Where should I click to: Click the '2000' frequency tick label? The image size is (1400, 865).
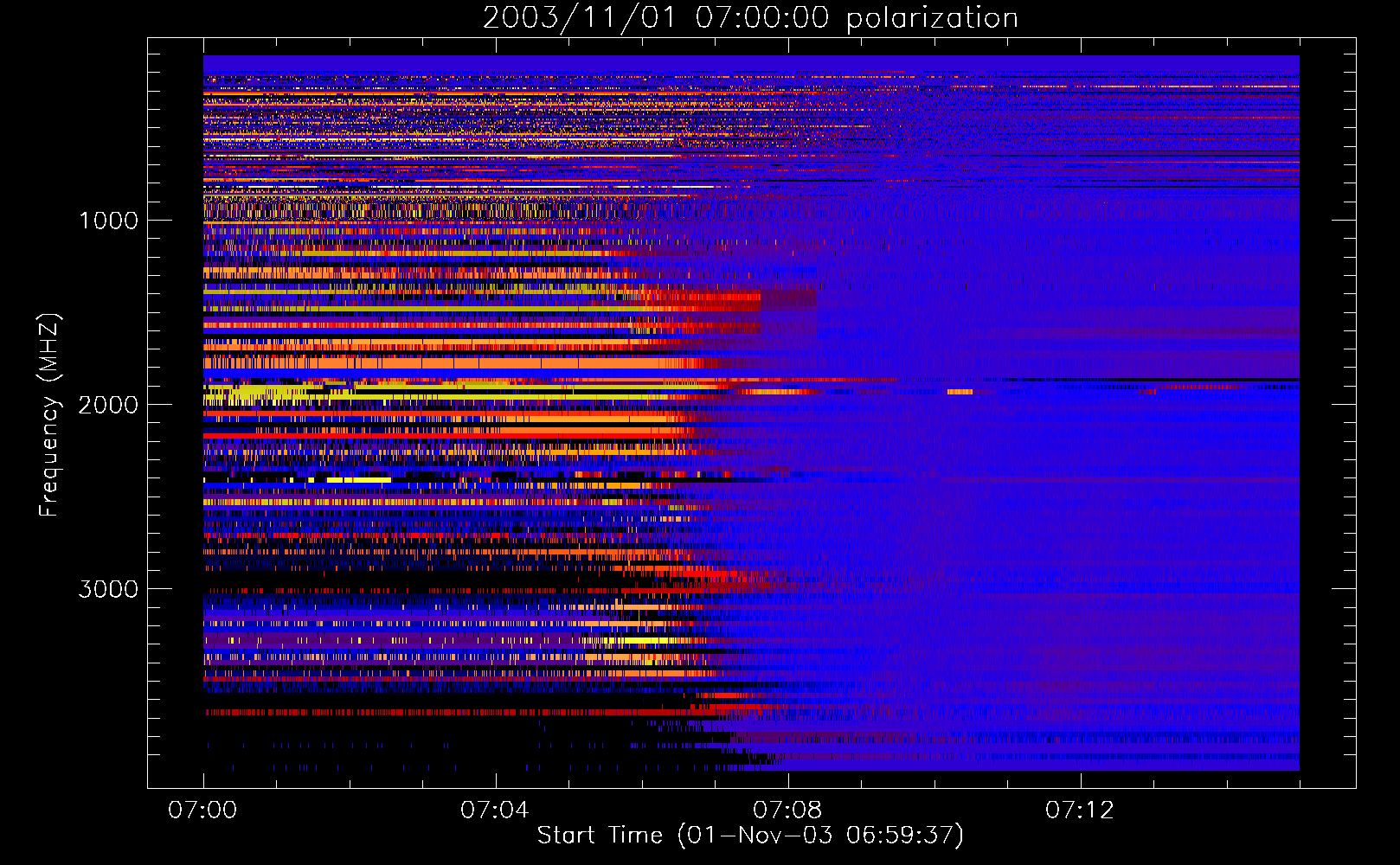point(108,404)
